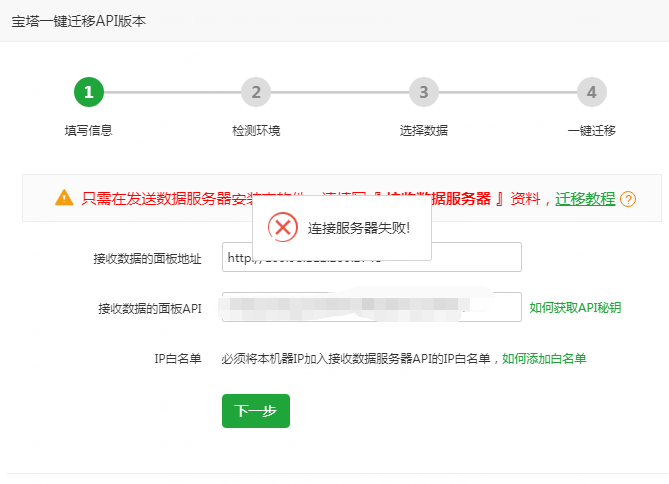This screenshot has width=669, height=484.
Task: Open the 如何获取API秘钥 link
Action: coord(575,307)
